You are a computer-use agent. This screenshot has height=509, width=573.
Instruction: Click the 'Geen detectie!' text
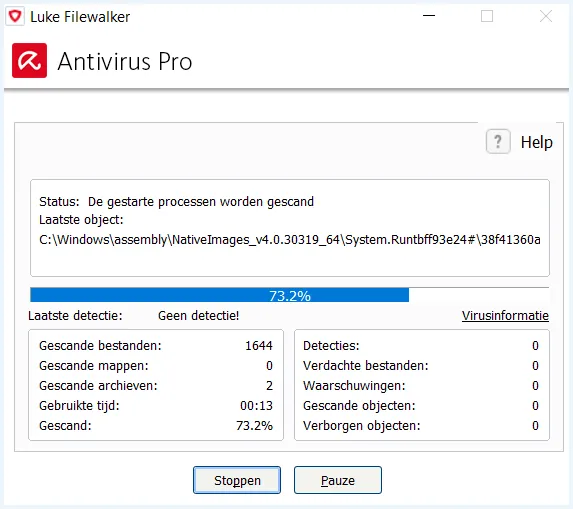tap(198, 316)
